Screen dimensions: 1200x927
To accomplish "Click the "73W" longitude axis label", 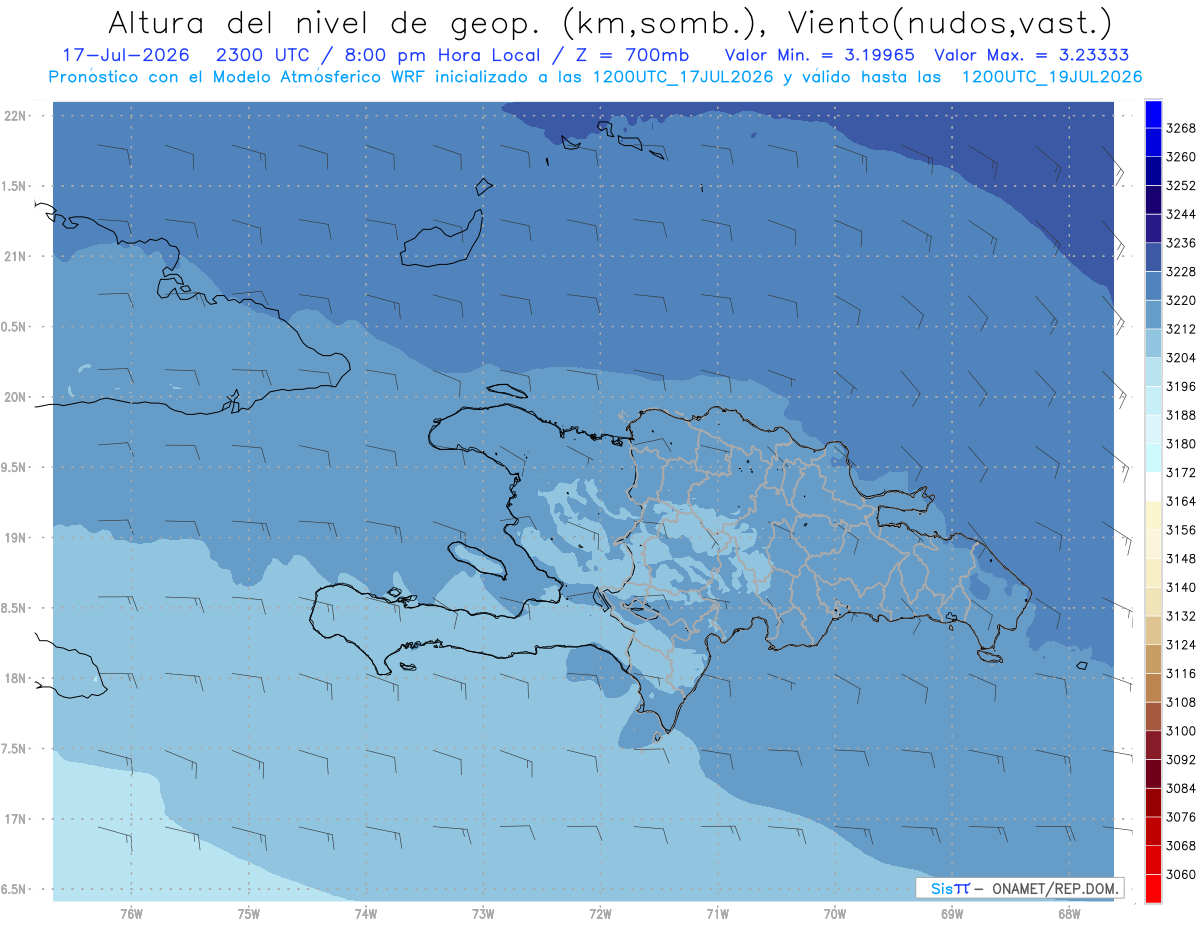I will 483,914.
